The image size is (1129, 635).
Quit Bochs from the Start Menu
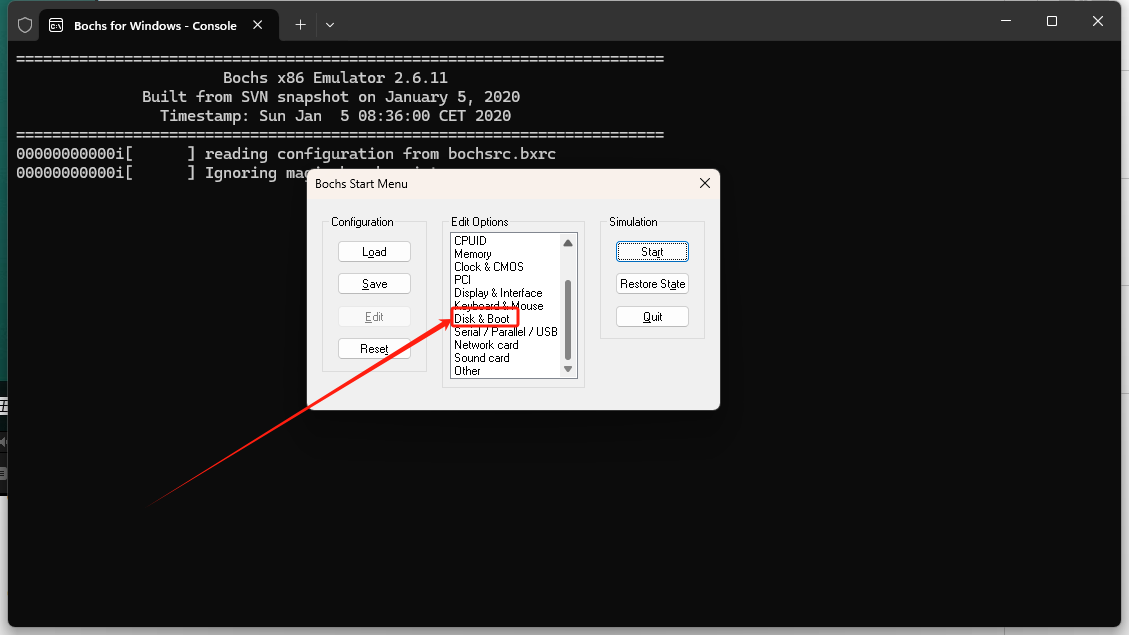pyautogui.click(x=652, y=317)
